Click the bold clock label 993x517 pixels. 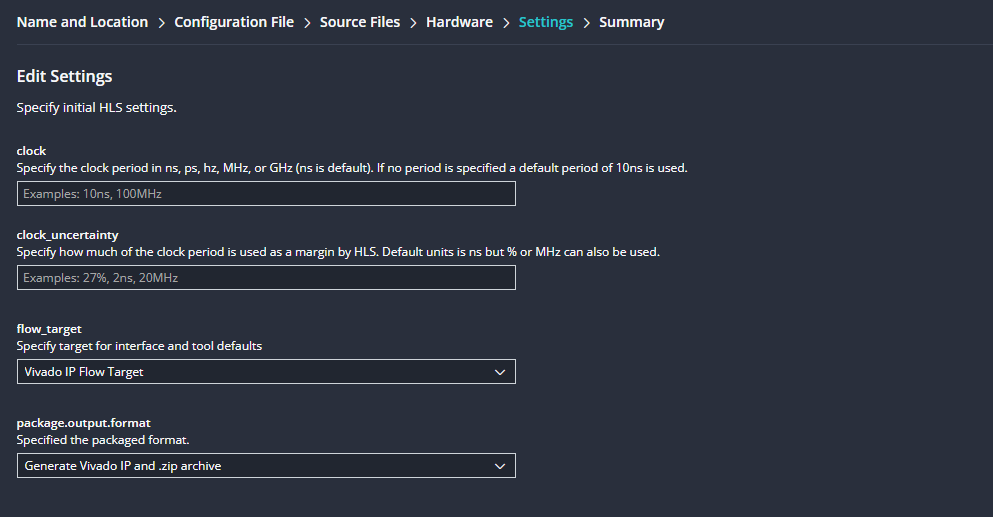[x=32, y=151]
